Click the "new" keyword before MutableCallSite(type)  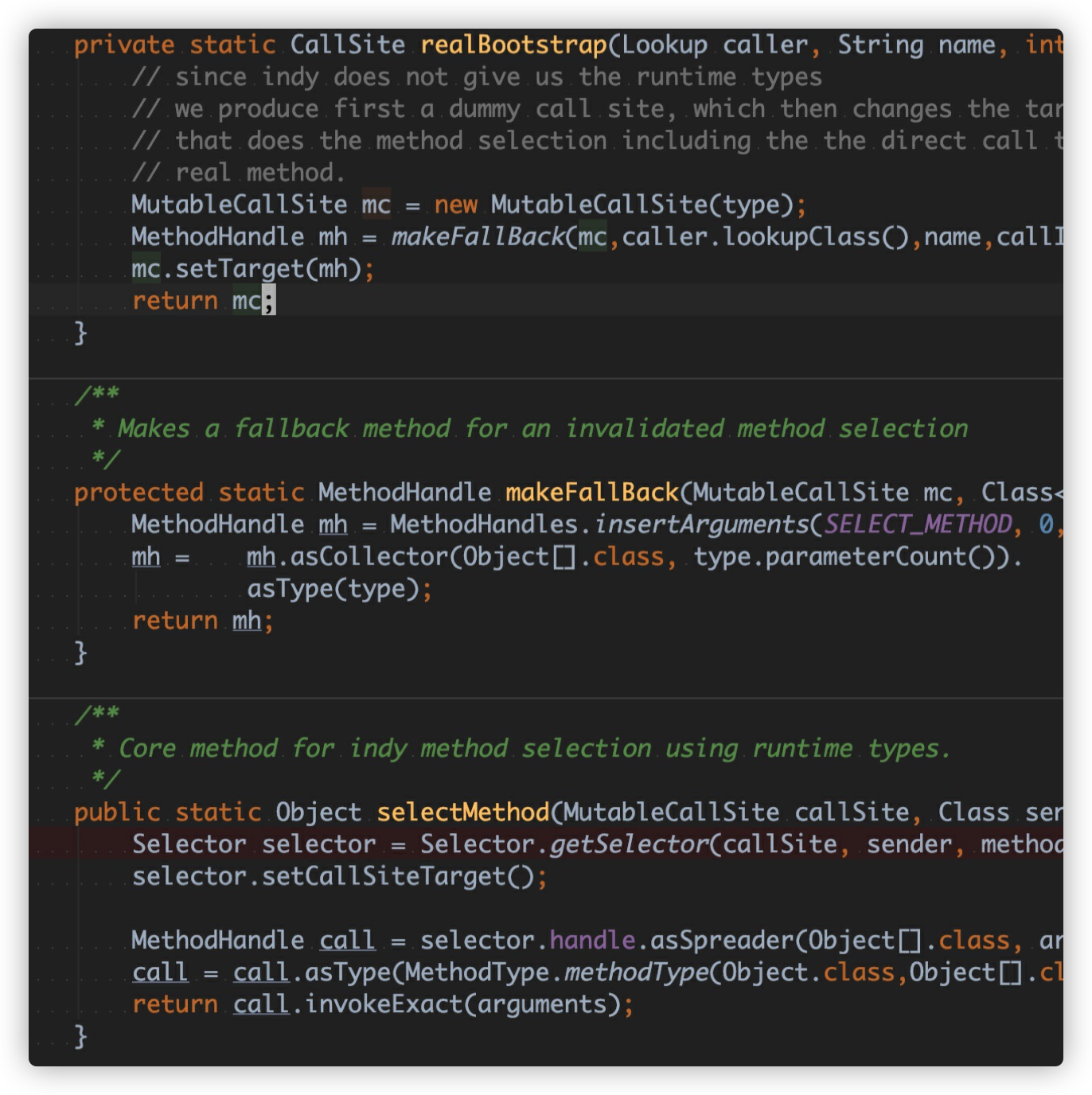point(455,205)
